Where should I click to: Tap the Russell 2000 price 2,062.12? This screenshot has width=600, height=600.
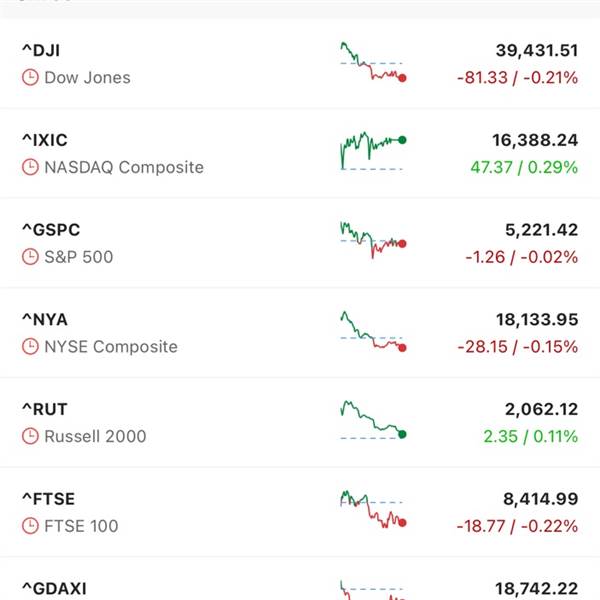pos(541,409)
